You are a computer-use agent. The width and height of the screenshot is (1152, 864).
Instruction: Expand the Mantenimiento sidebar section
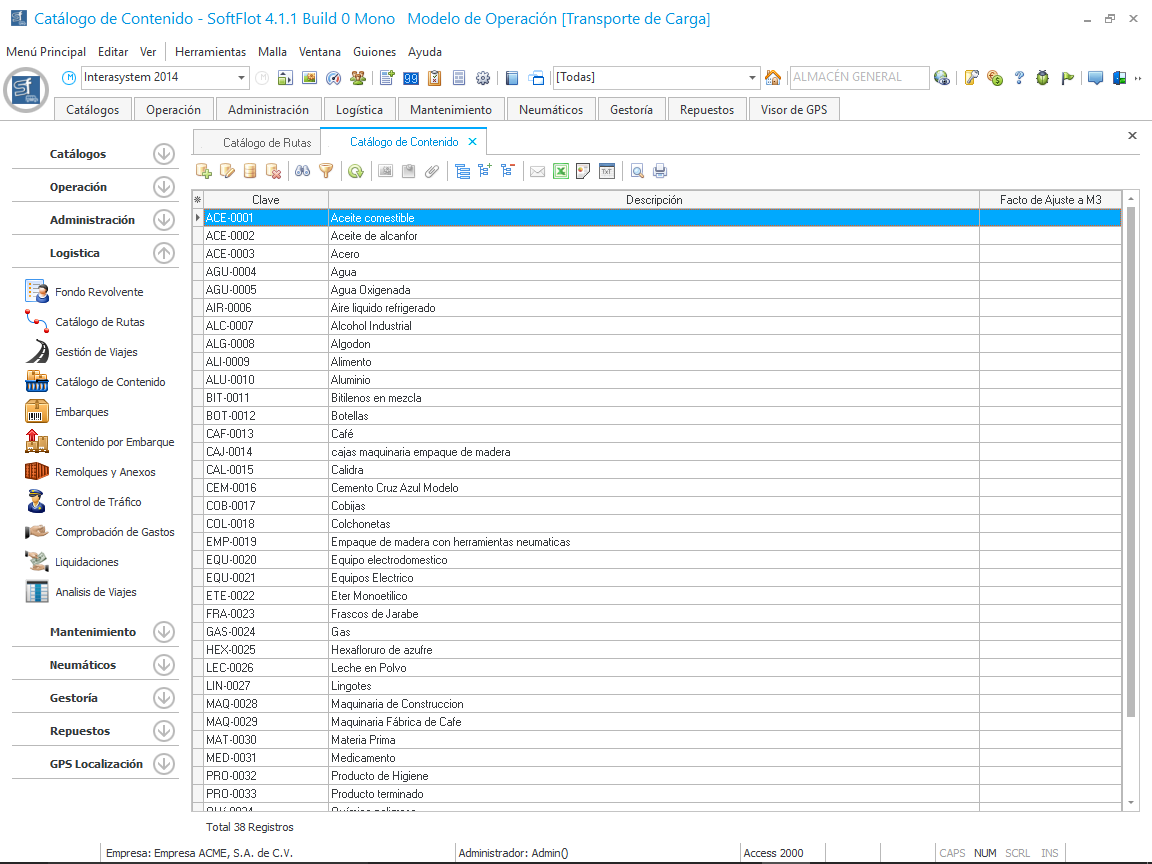click(164, 632)
